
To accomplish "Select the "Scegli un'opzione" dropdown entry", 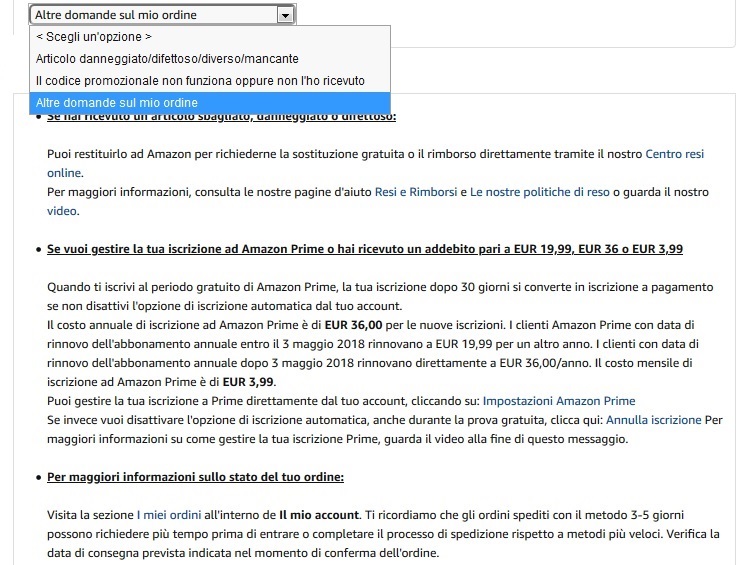I will coord(210,36).
